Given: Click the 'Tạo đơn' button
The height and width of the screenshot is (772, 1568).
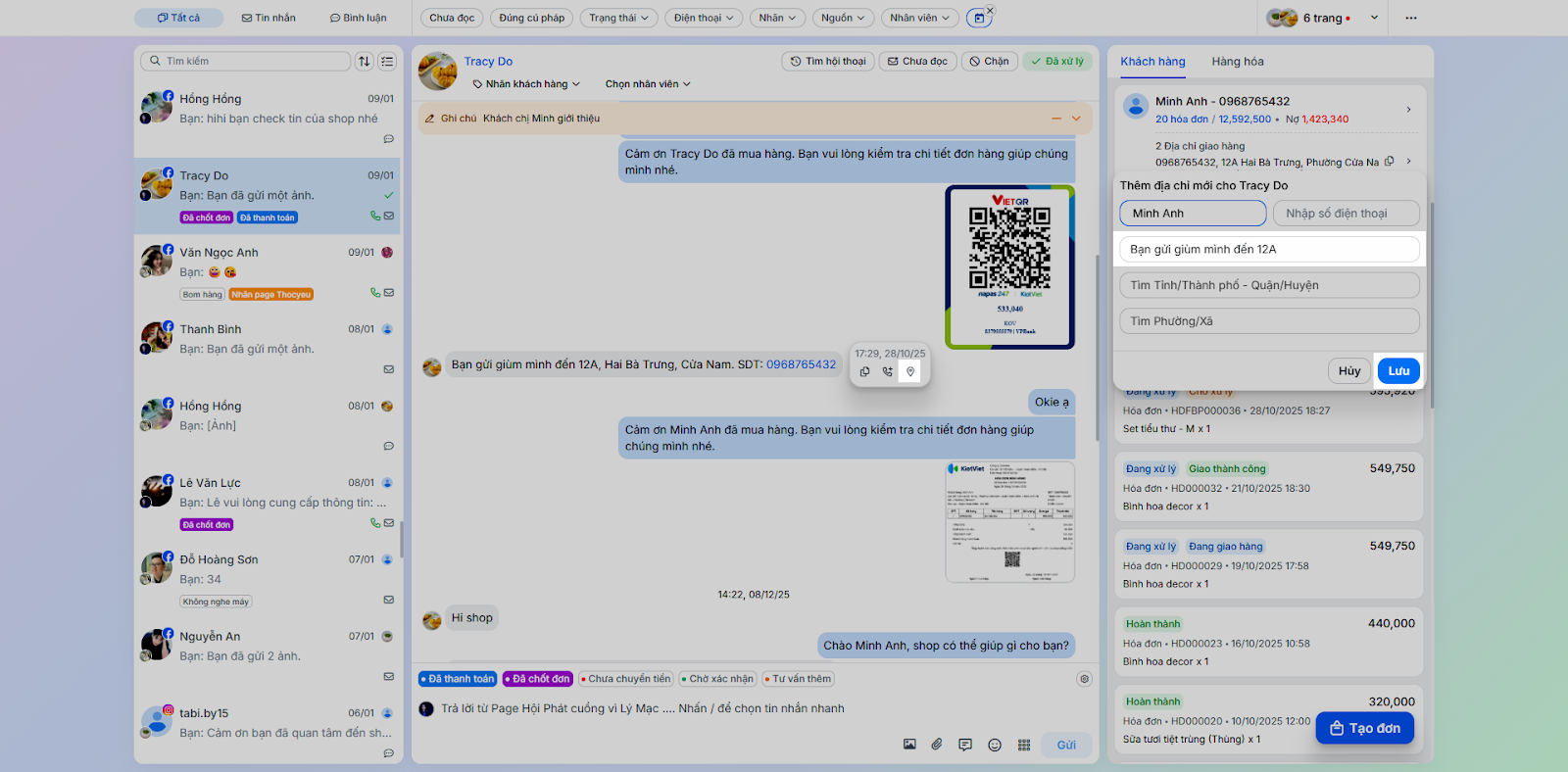Looking at the screenshot, I should point(1364,728).
